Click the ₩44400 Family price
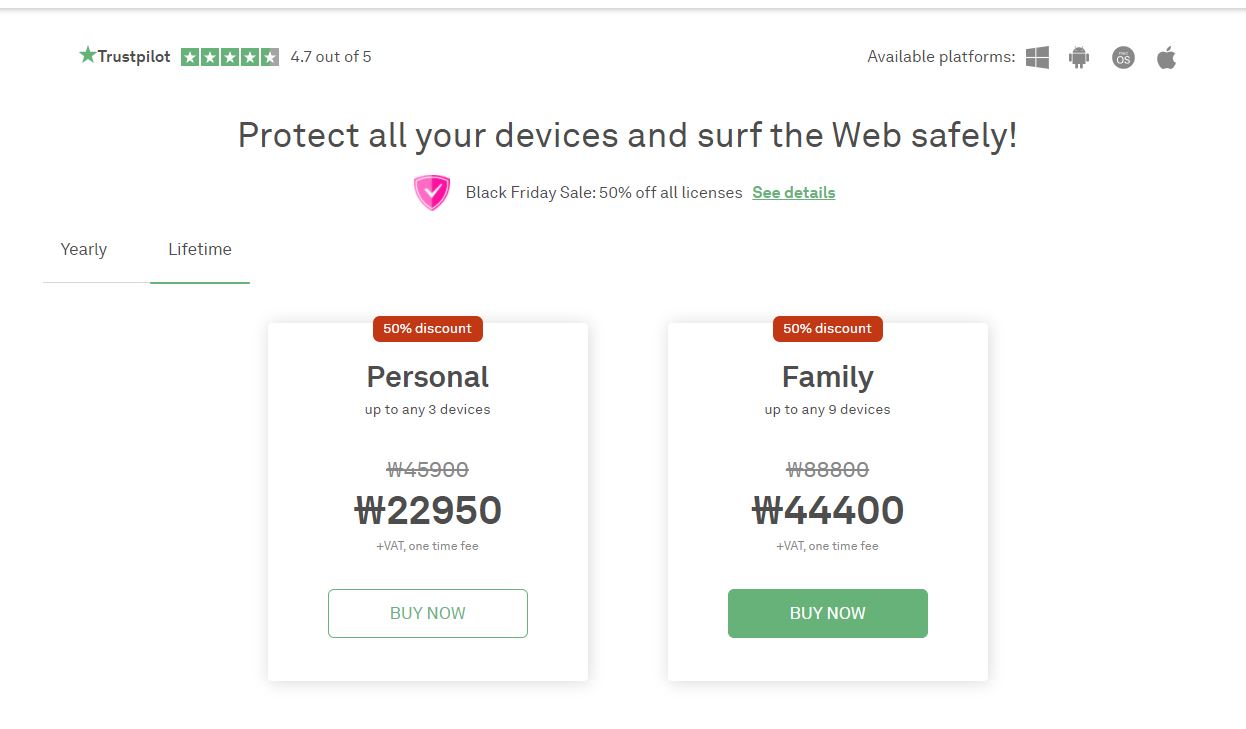 827,511
